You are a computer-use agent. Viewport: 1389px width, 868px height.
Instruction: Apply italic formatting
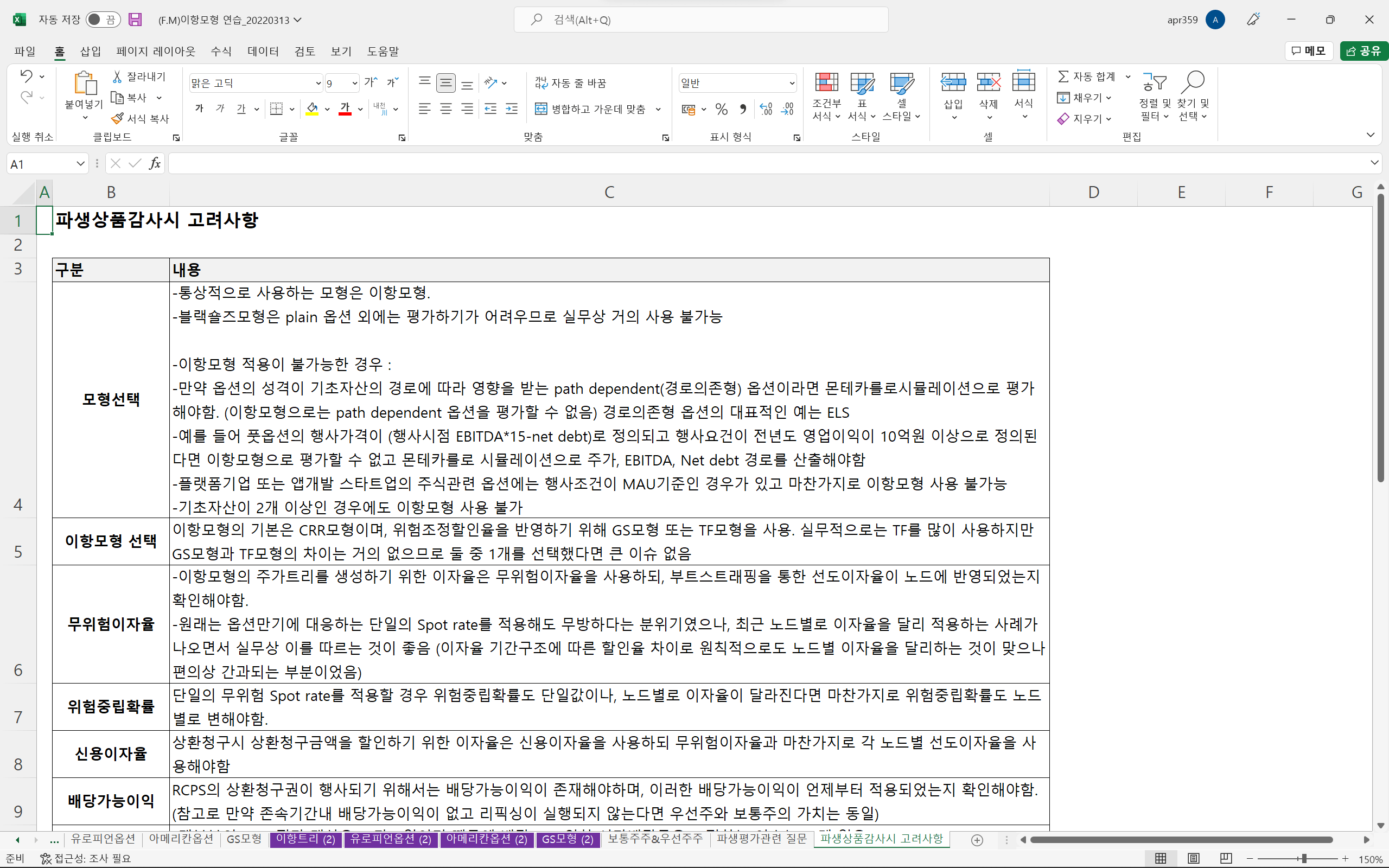pyautogui.click(x=220, y=108)
